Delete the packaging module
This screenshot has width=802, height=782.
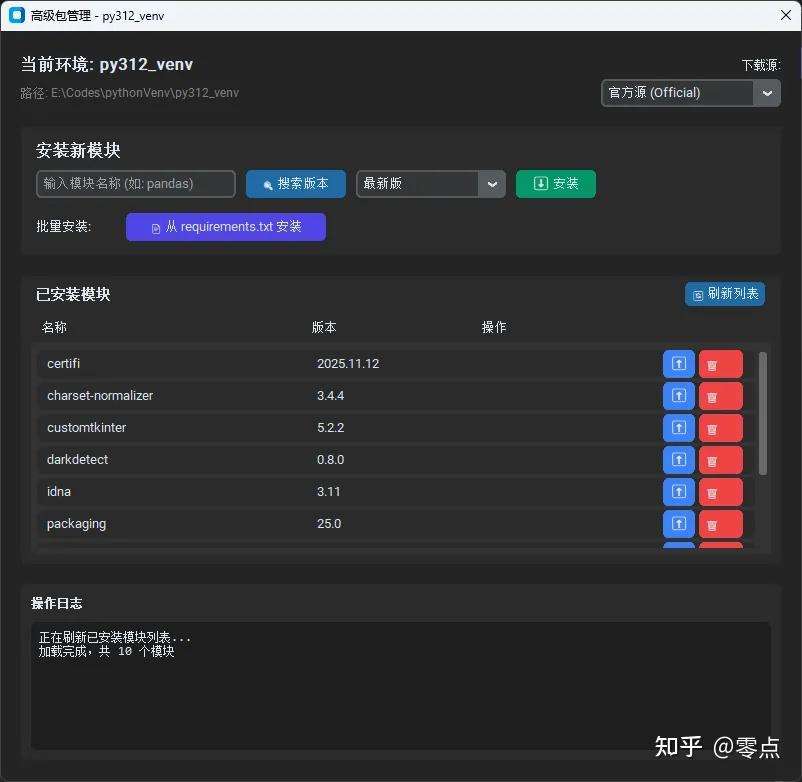point(720,525)
